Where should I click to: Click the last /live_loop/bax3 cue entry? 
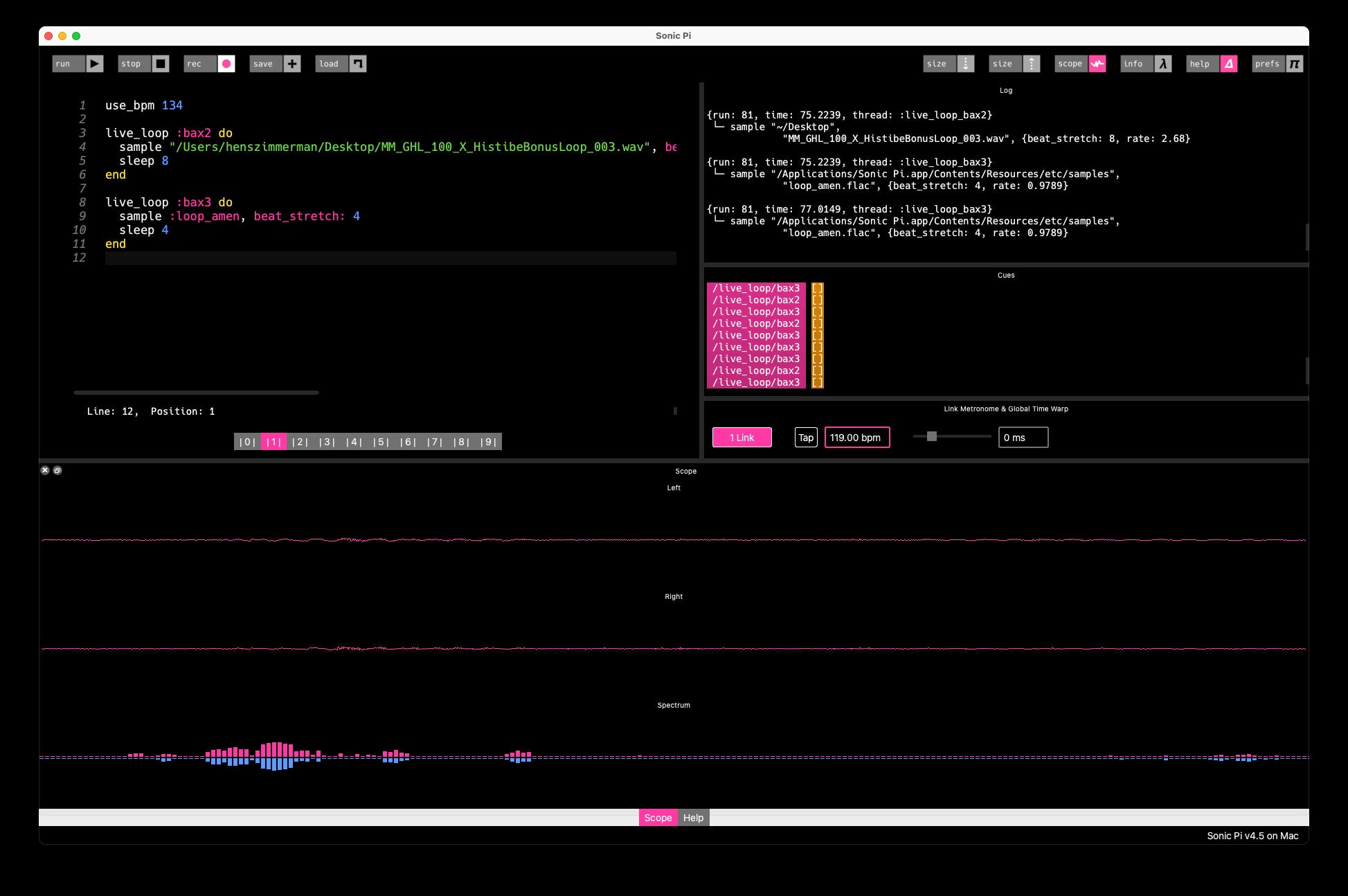[756, 382]
